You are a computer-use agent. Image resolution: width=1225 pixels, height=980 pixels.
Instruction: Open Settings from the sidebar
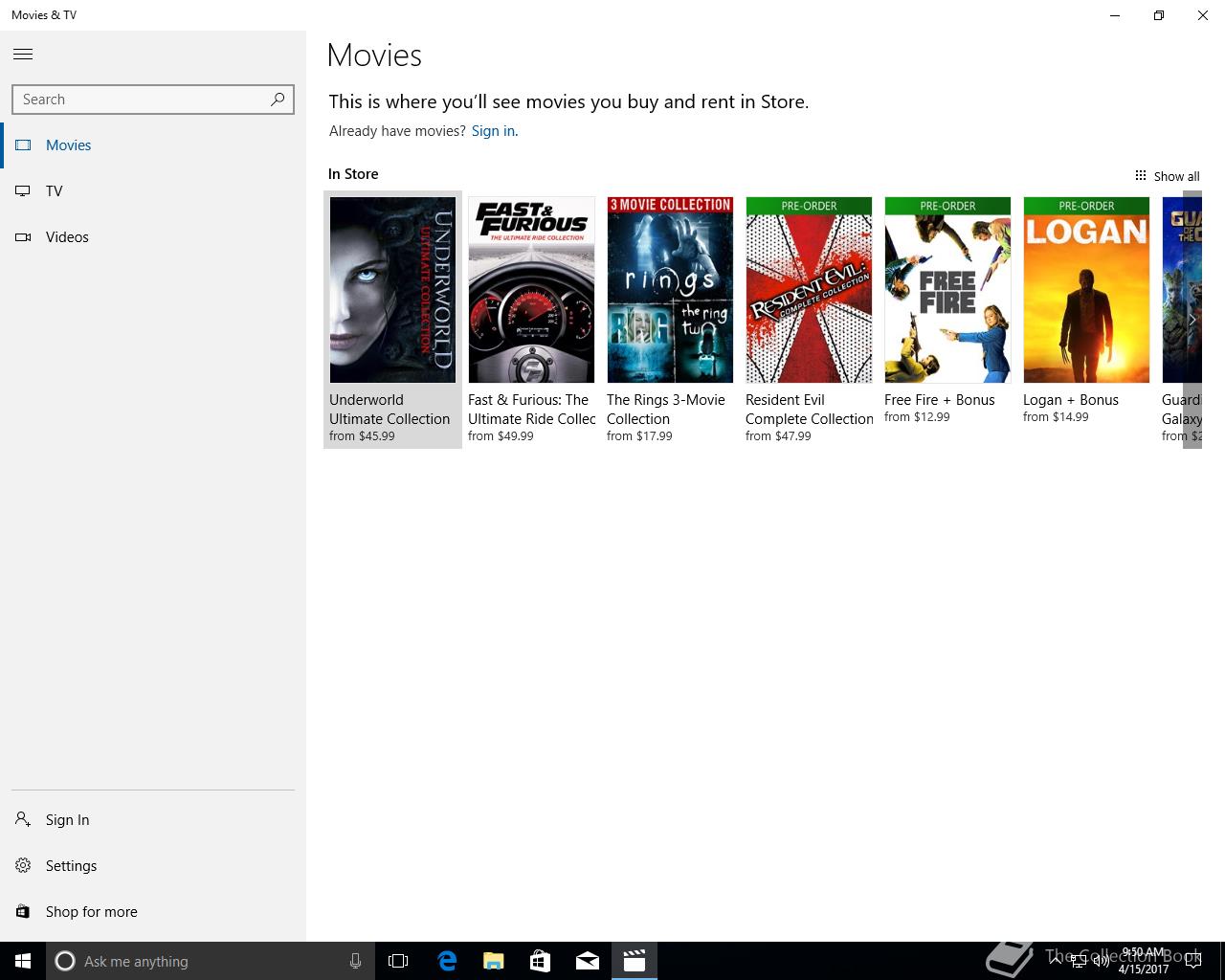(x=153, y=866)
